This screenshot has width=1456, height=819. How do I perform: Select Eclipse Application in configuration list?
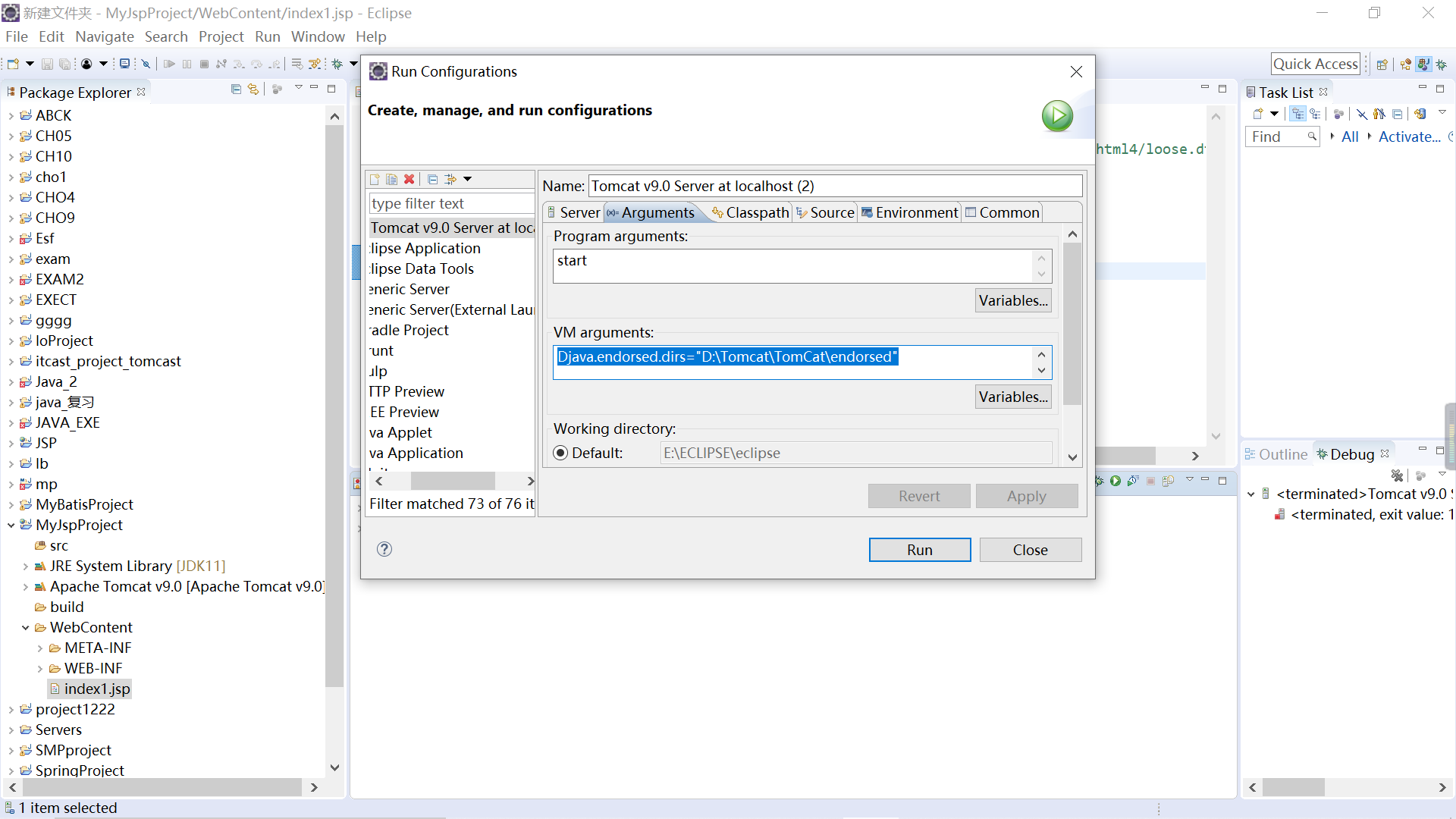[x=426, y=248]
